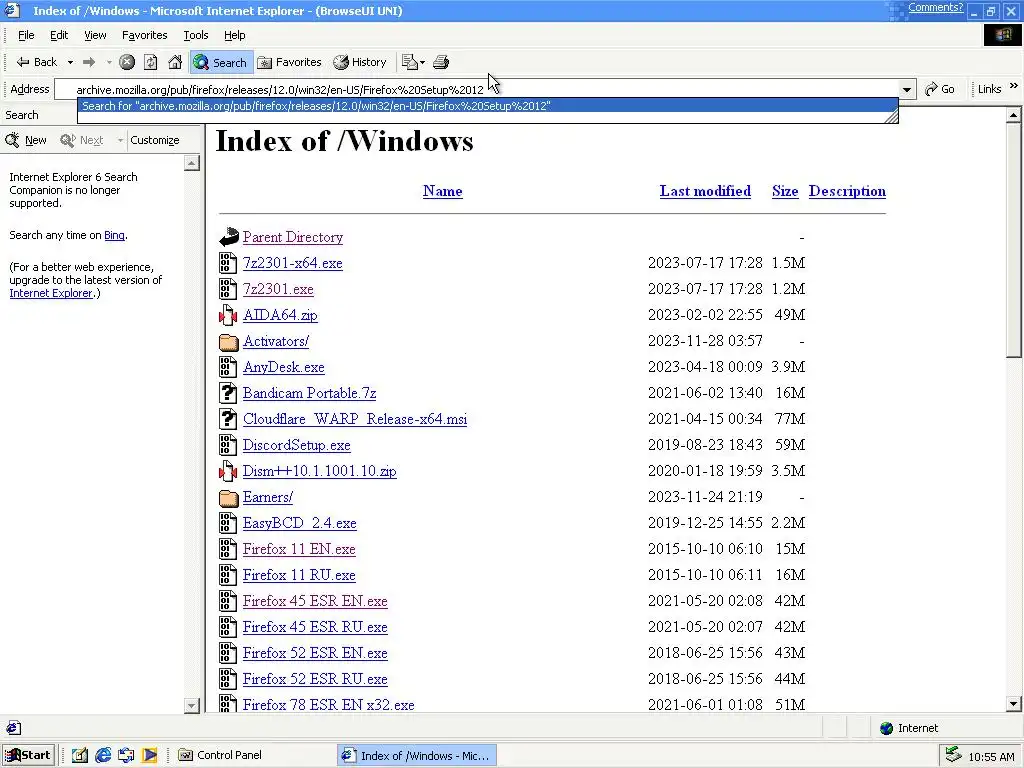The image size is (1024, 768).
Task: Click Next in Search panel
Action: click(x=82, y=140)
